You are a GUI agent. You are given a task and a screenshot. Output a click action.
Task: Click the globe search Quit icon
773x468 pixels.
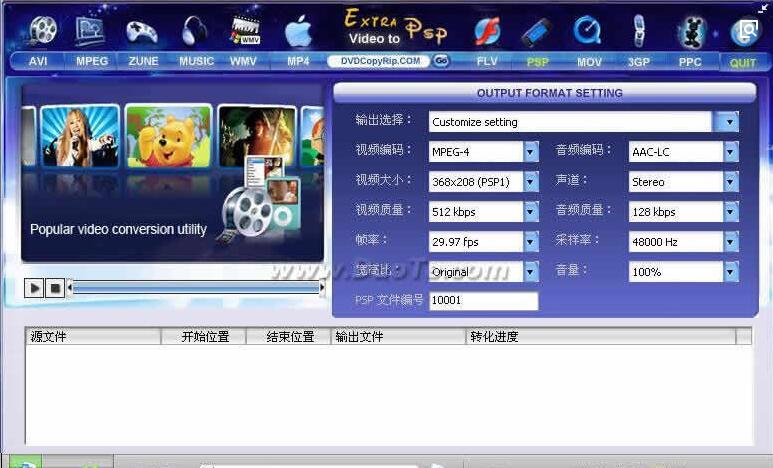(x=745, y=33)
